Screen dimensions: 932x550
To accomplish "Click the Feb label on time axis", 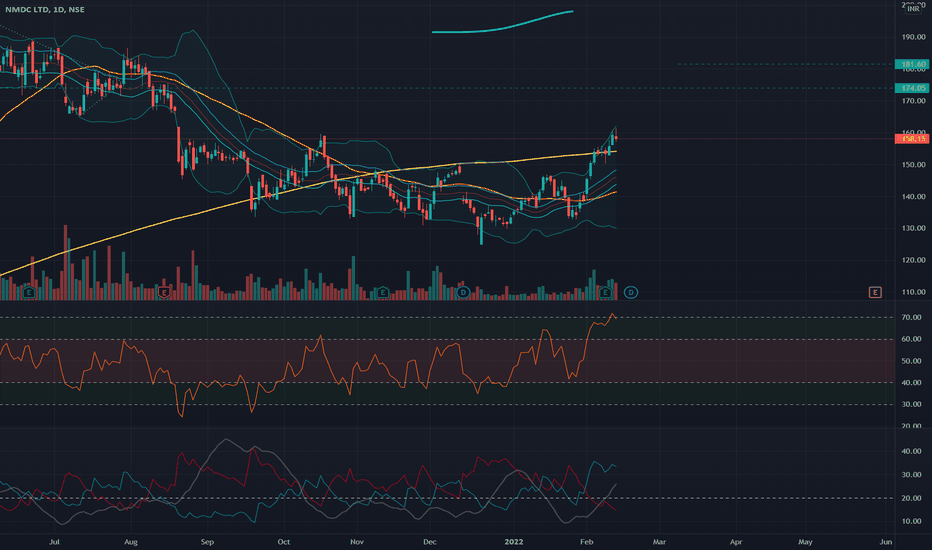I will click(x=587, y=542).
